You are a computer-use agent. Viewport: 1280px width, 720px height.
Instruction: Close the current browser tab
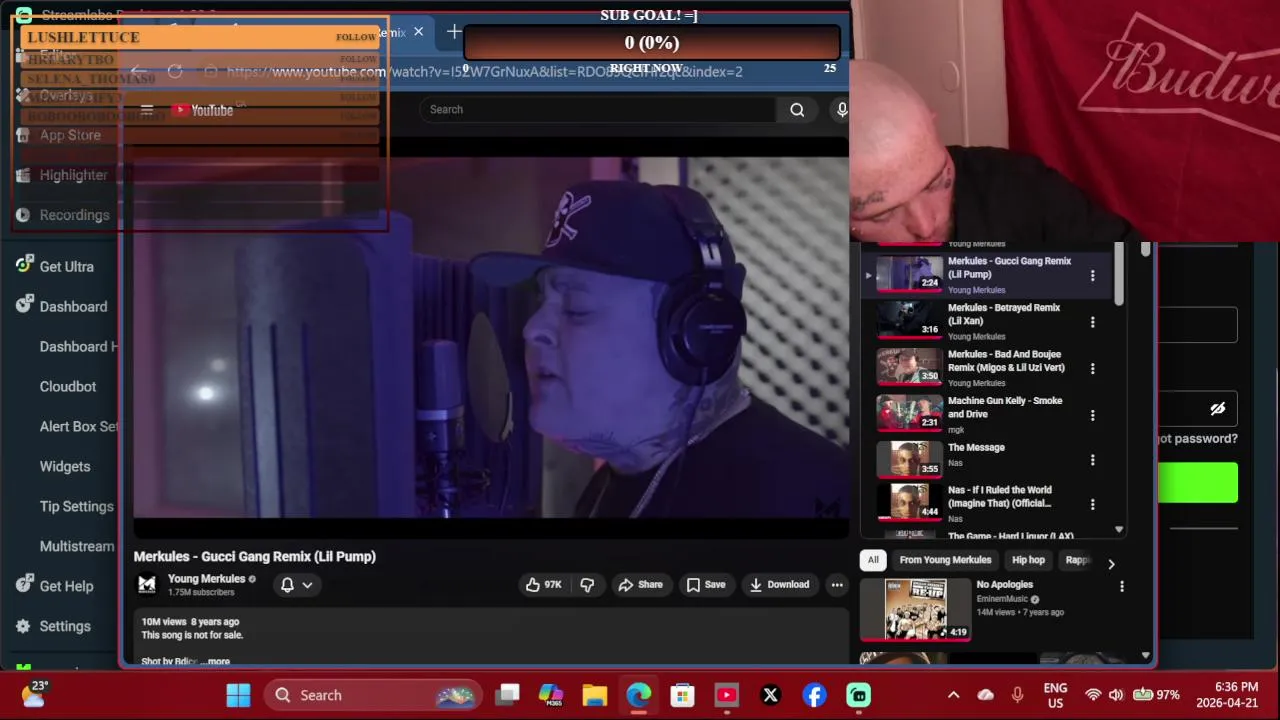coord(418,32)
